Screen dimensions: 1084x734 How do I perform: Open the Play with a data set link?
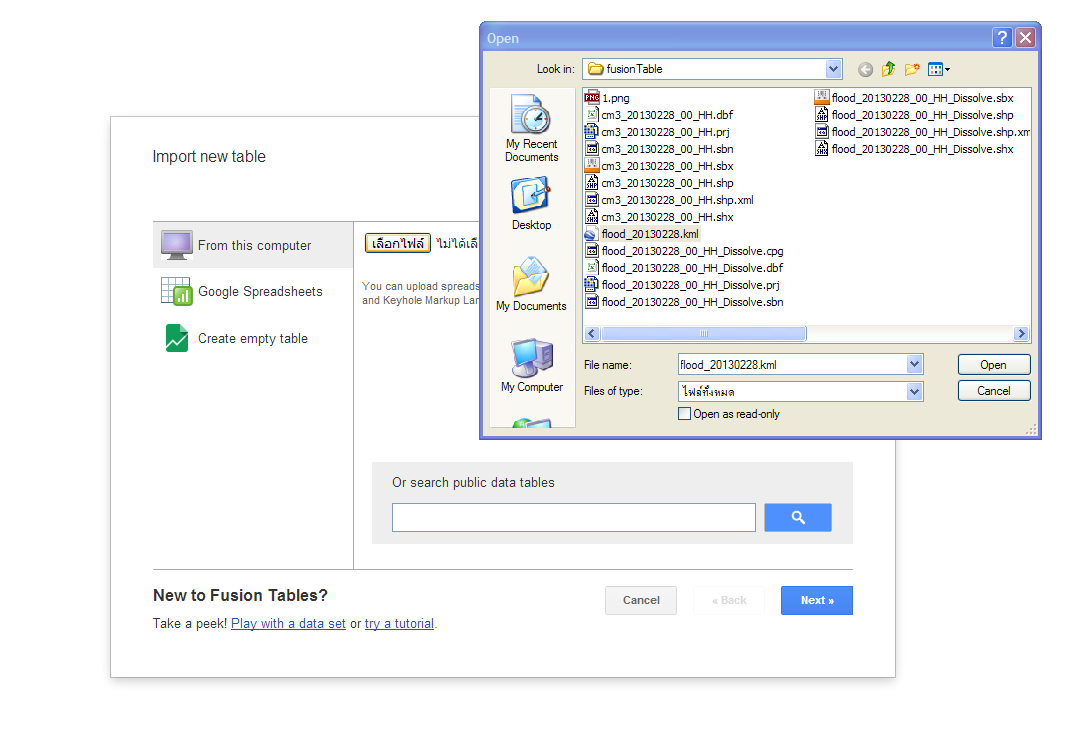point(288,623)
